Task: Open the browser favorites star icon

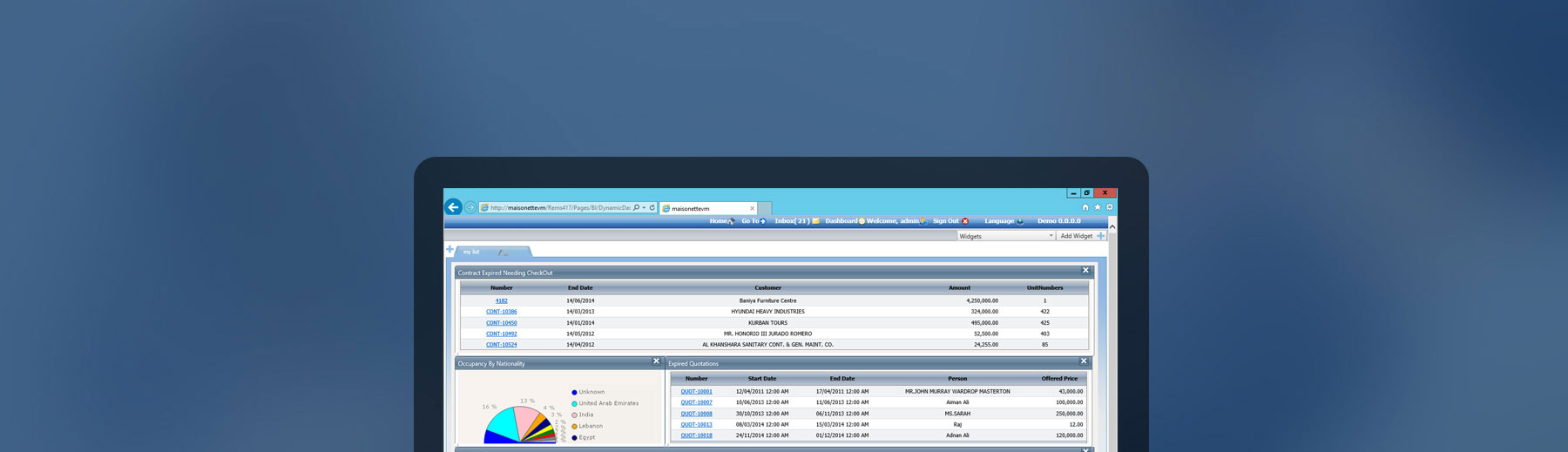Action: [x=1098, y=207]
